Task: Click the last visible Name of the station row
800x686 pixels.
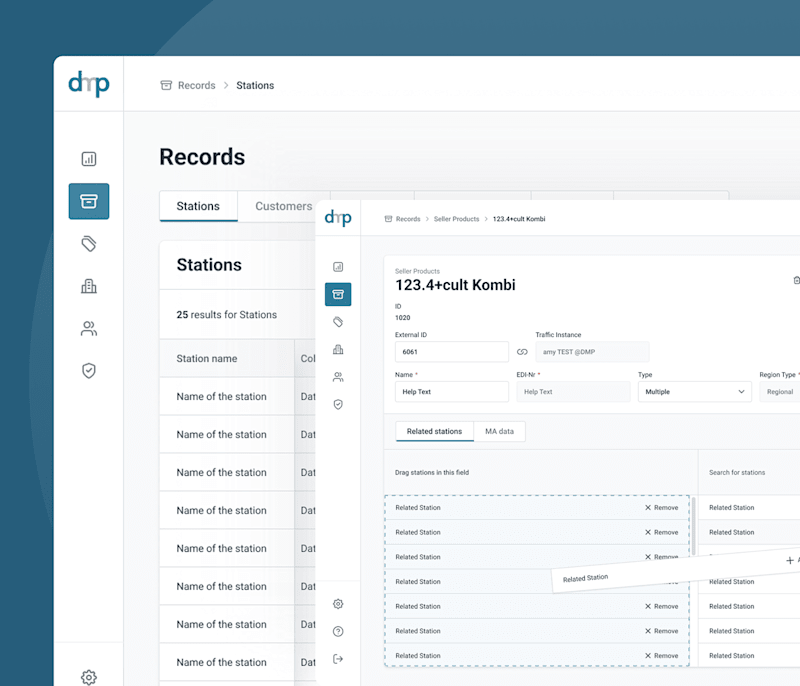Action: pos(227,662)
